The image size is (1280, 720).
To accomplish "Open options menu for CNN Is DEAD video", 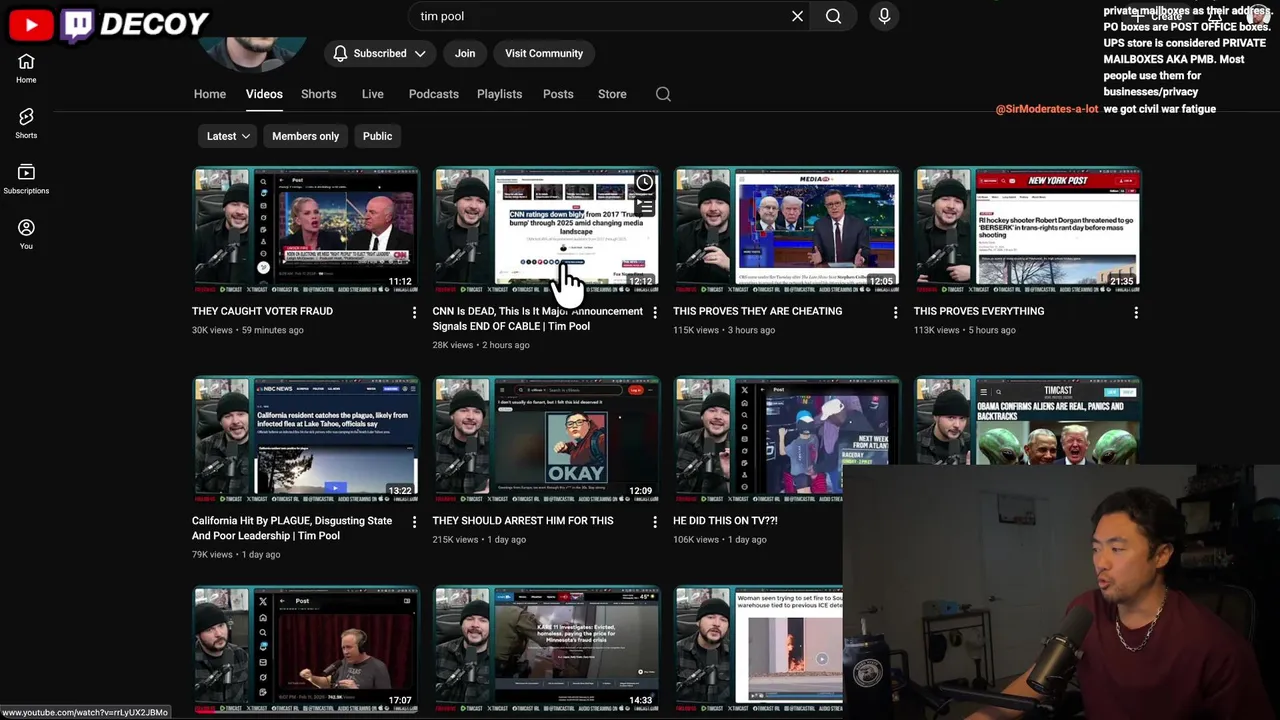I will tap(655, 313).
